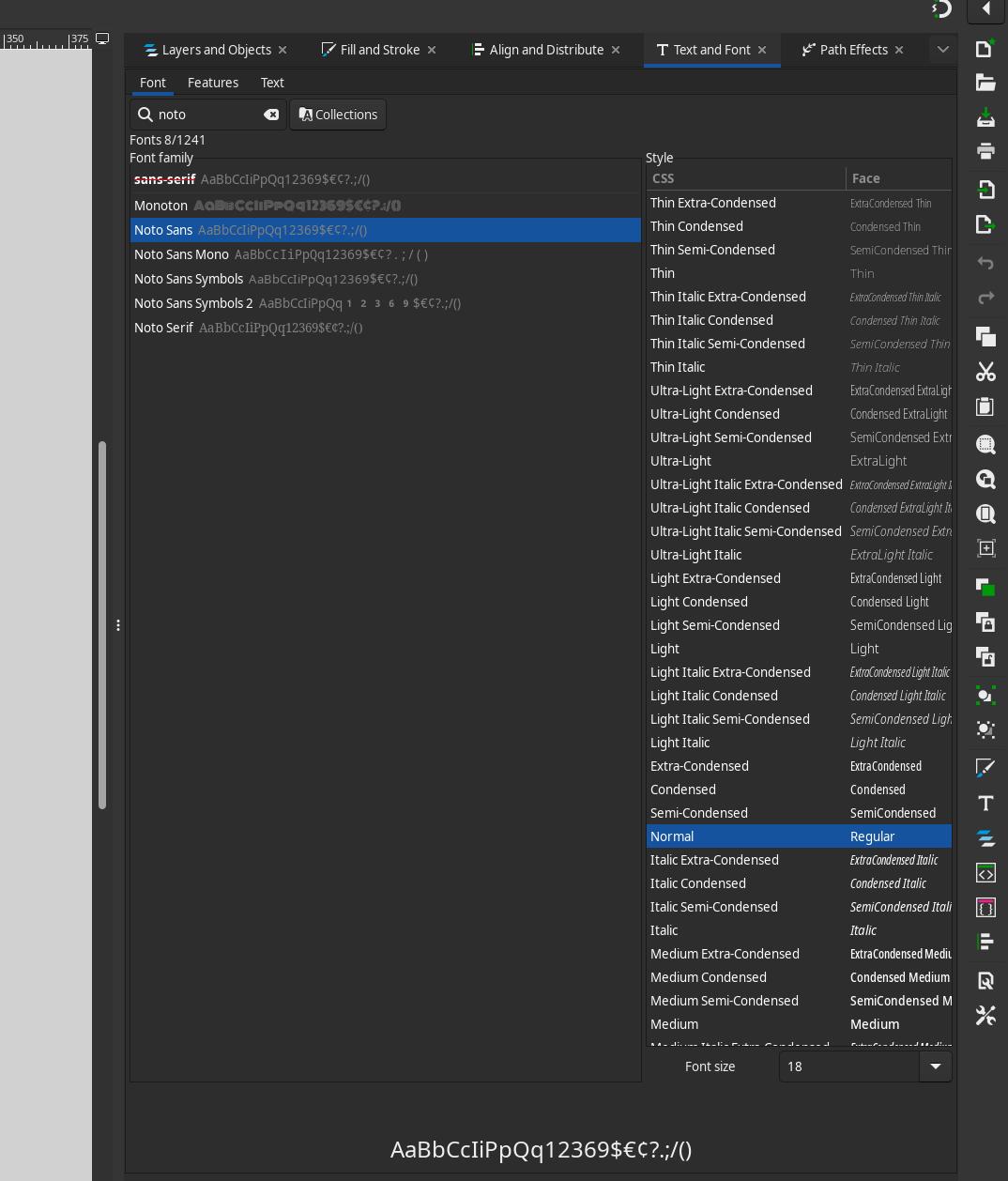Choose the Italic style in the list
This screenshot has width=1008, height=1181.
pyautogui.click(x=664, y=930)
